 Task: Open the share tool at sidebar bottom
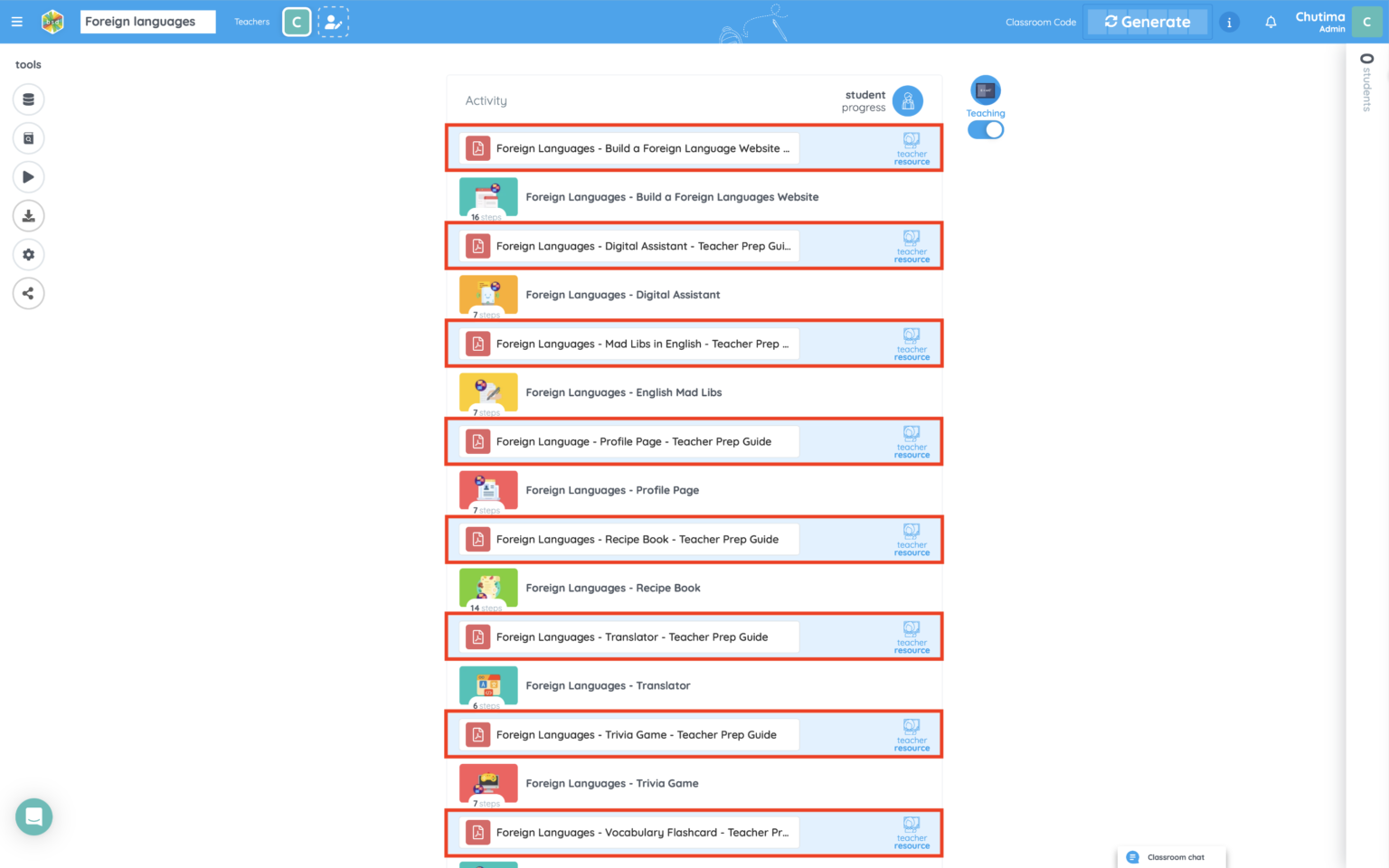click(28, 293)
